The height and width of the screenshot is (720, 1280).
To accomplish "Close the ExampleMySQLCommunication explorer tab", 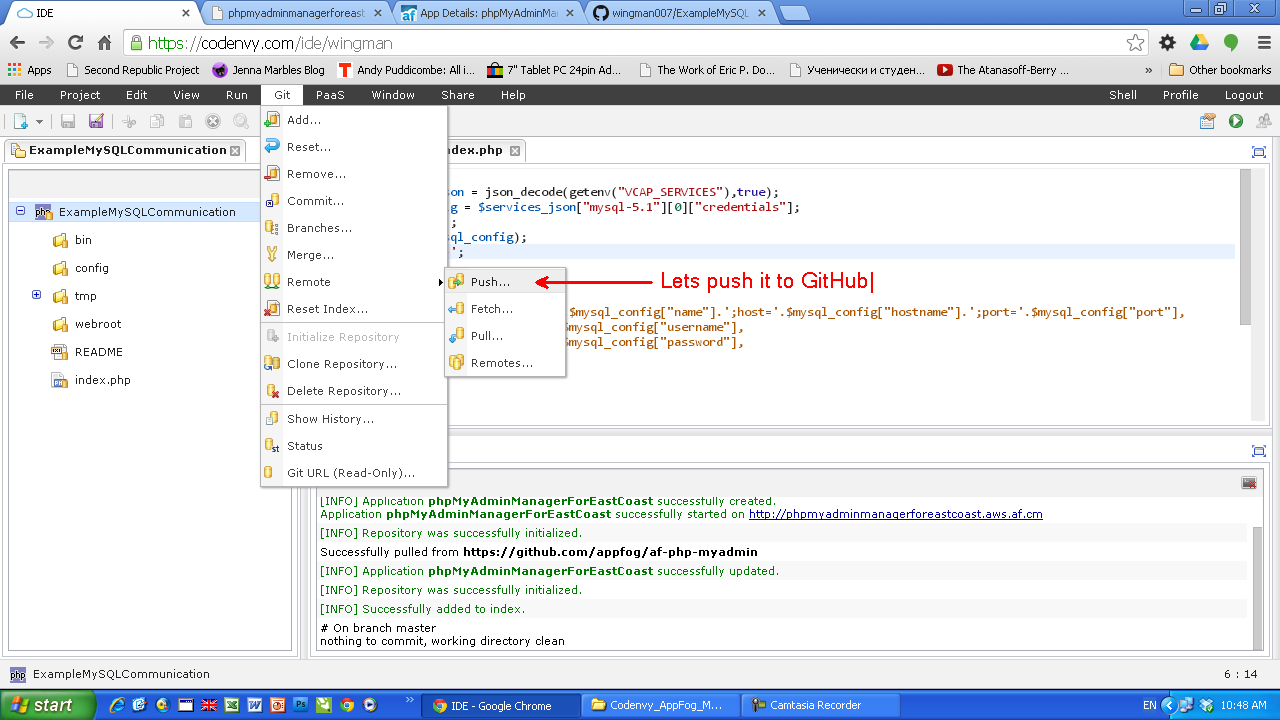I will (x=235, y=150).
